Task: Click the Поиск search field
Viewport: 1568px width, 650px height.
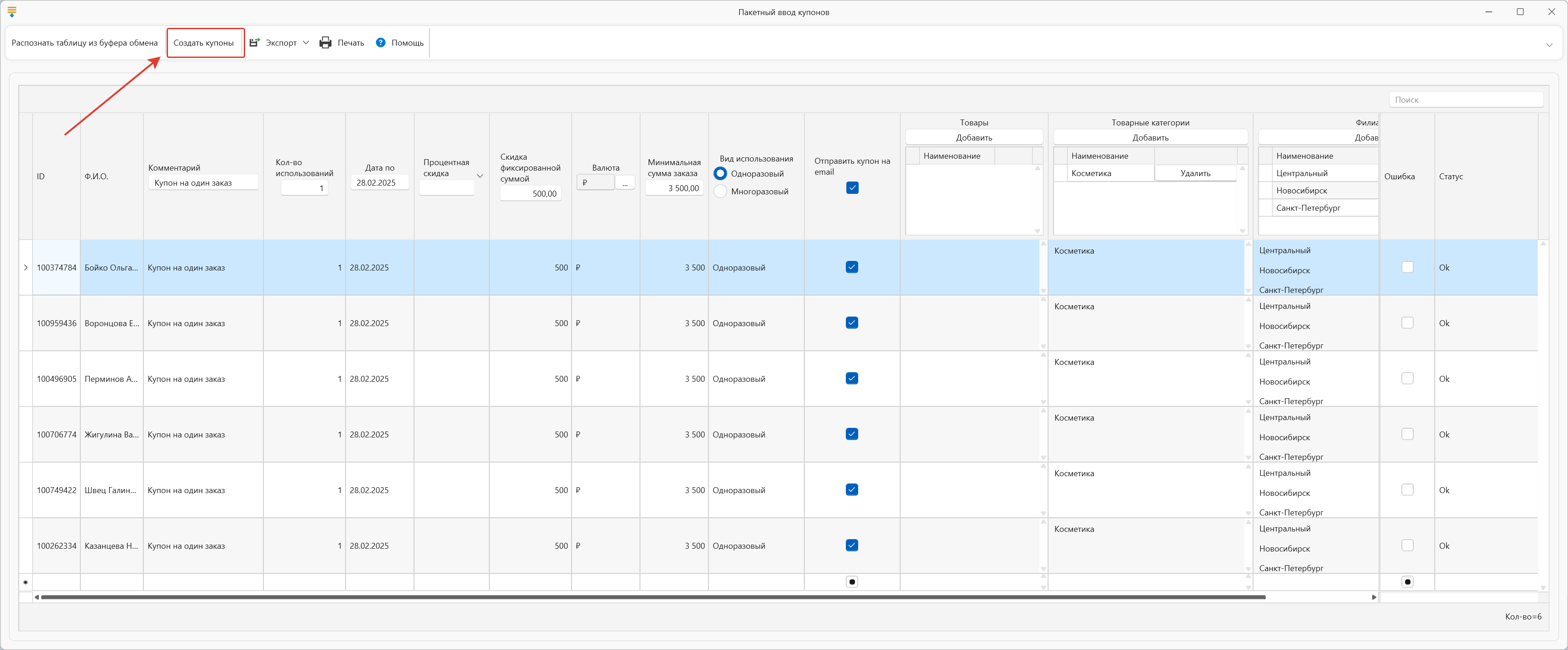Action: click(x=1466, y=100)
